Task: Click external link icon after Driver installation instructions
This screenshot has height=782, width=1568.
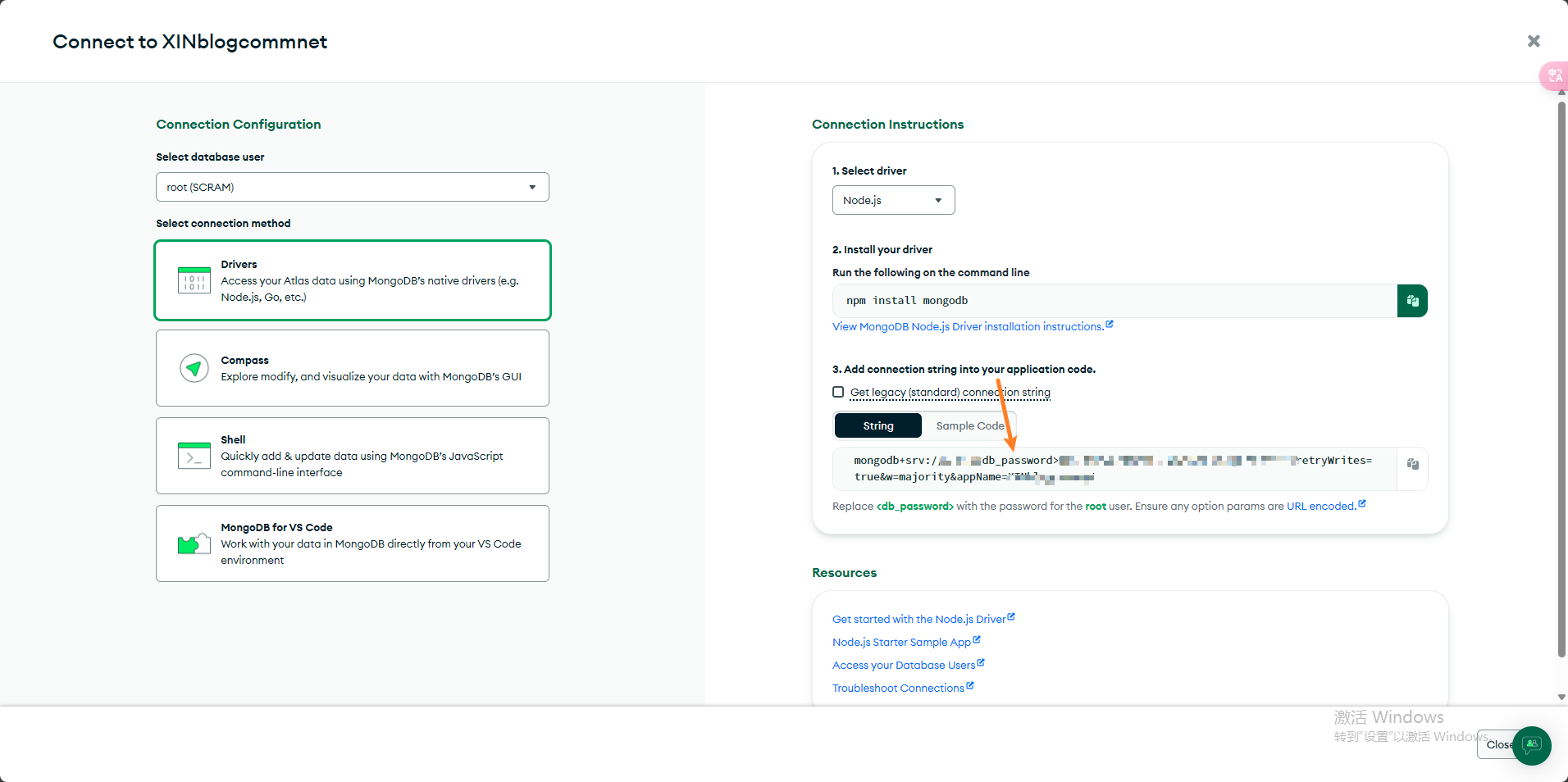Action: click(x=1110, y=325)
